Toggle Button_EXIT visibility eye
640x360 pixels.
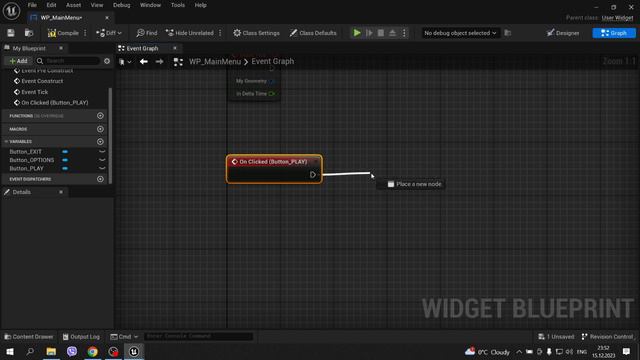point(102,152)
